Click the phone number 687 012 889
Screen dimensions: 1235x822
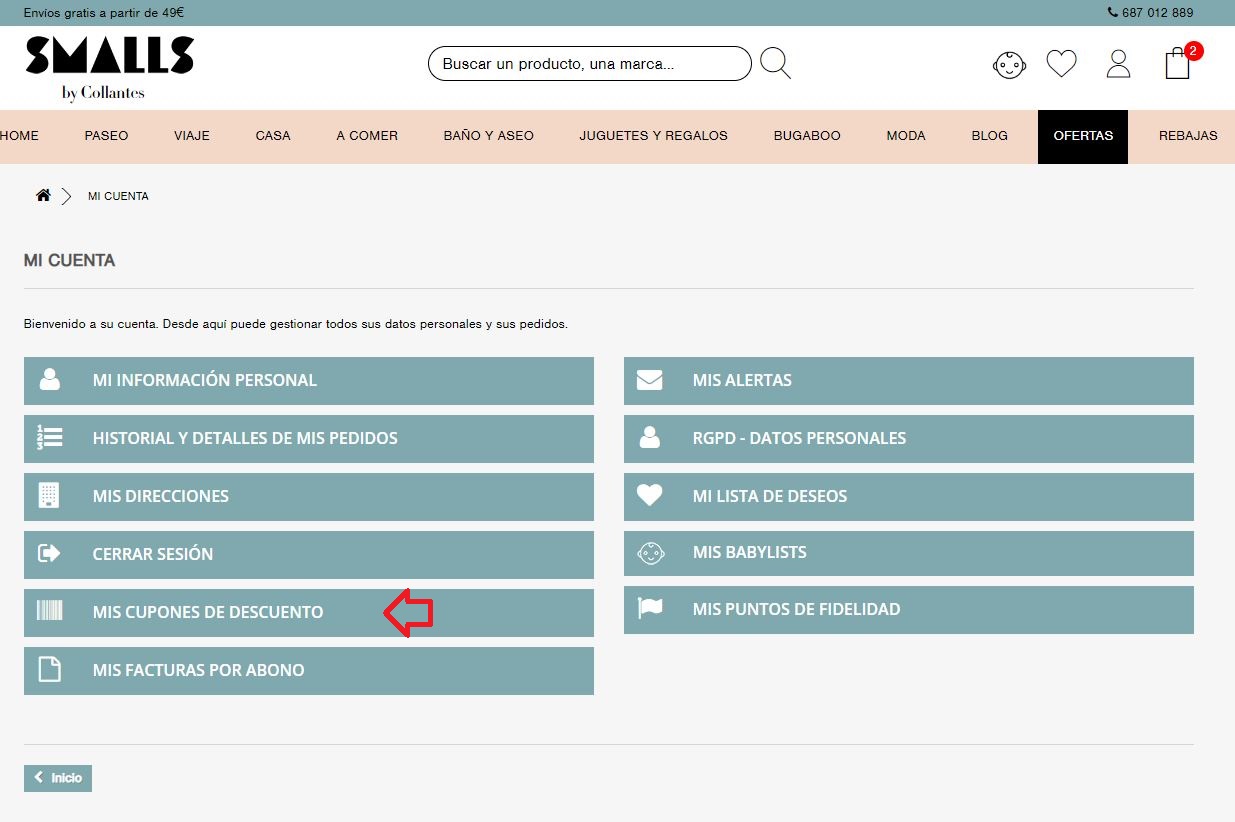point(1156,13)
